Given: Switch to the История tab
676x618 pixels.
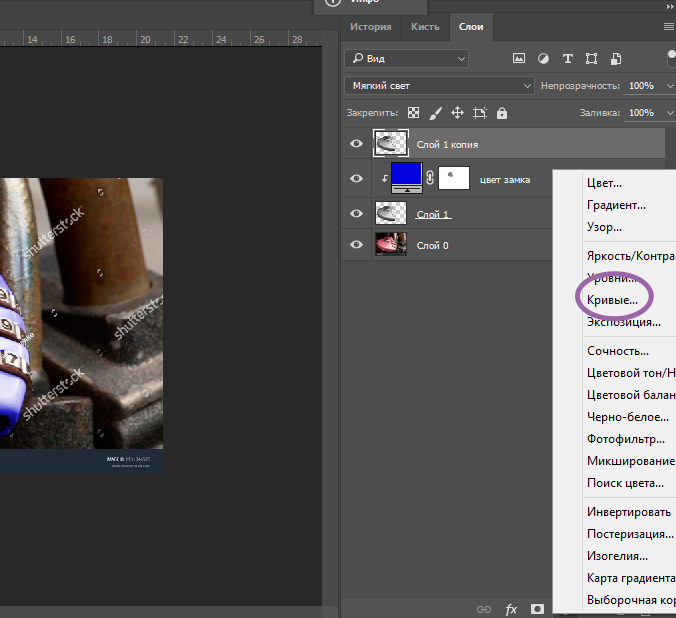Looking at the screenshot, I should [x=371, y=27].
